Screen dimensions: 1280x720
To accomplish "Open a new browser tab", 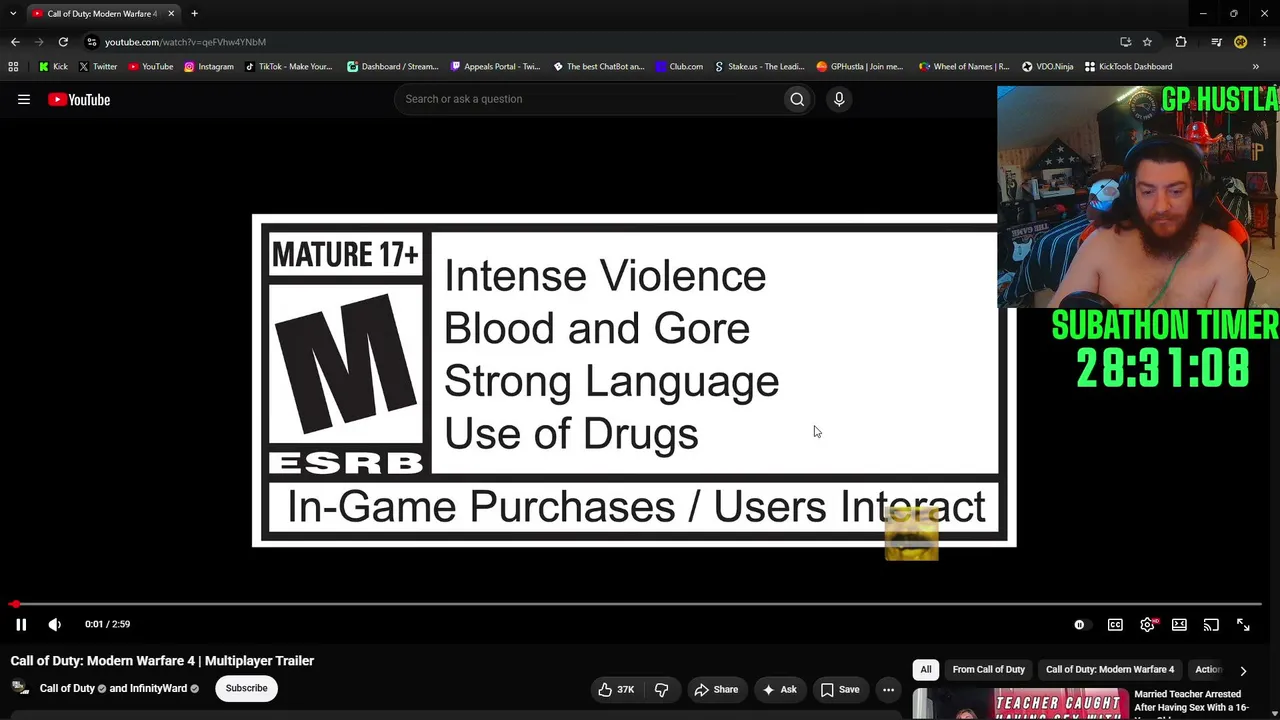I will pos(194,14).
